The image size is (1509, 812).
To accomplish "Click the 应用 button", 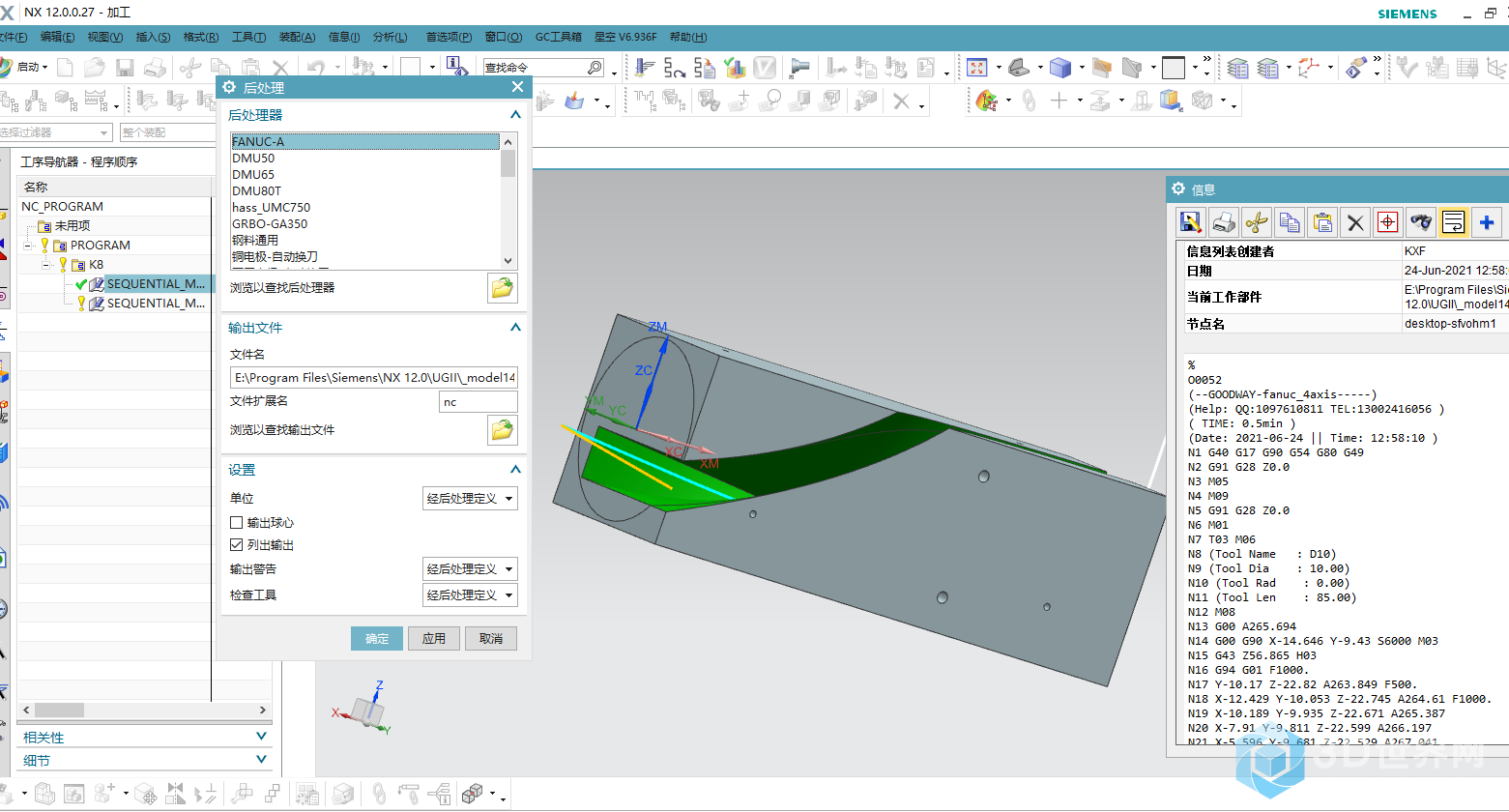I will pos(434,639).
